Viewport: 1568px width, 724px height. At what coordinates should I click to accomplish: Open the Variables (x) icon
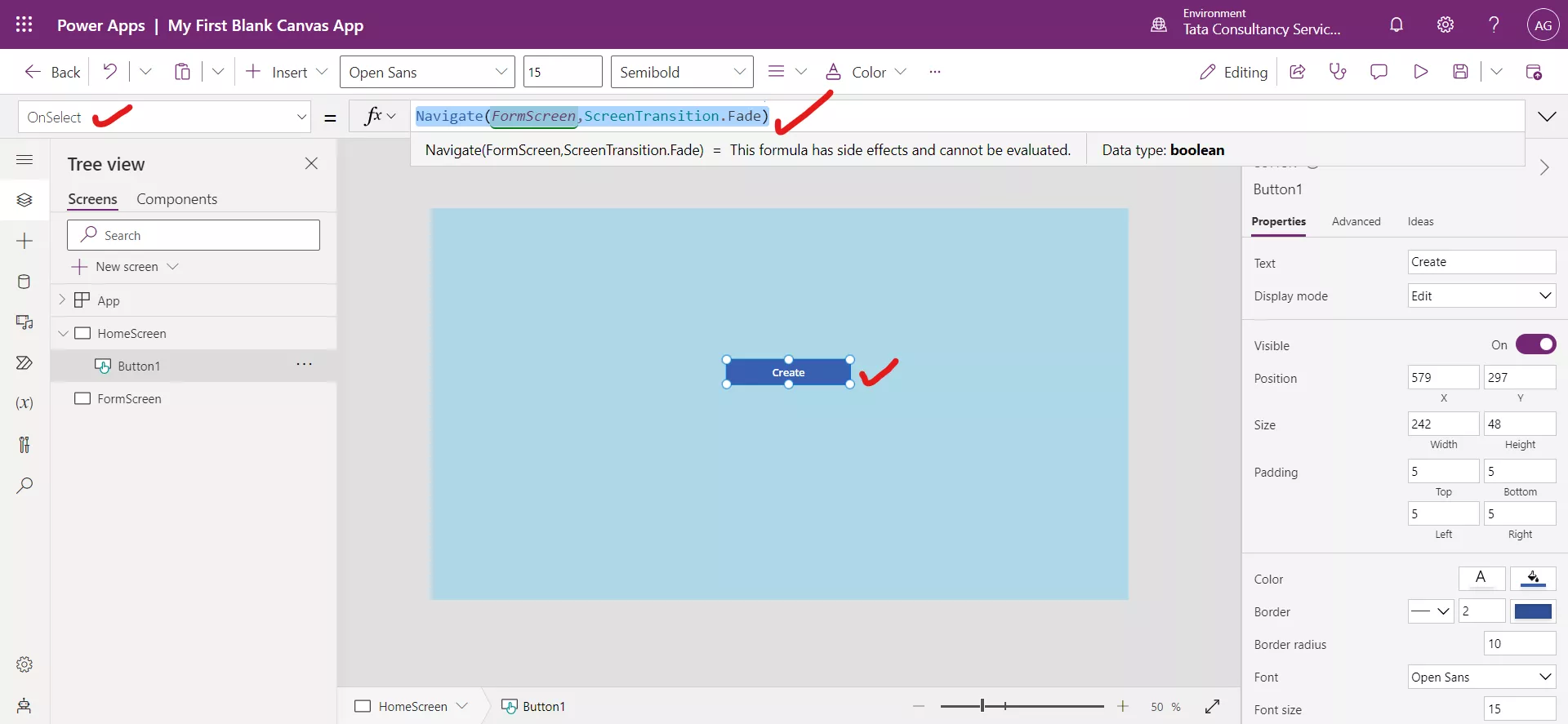click(x=24, y=403)
